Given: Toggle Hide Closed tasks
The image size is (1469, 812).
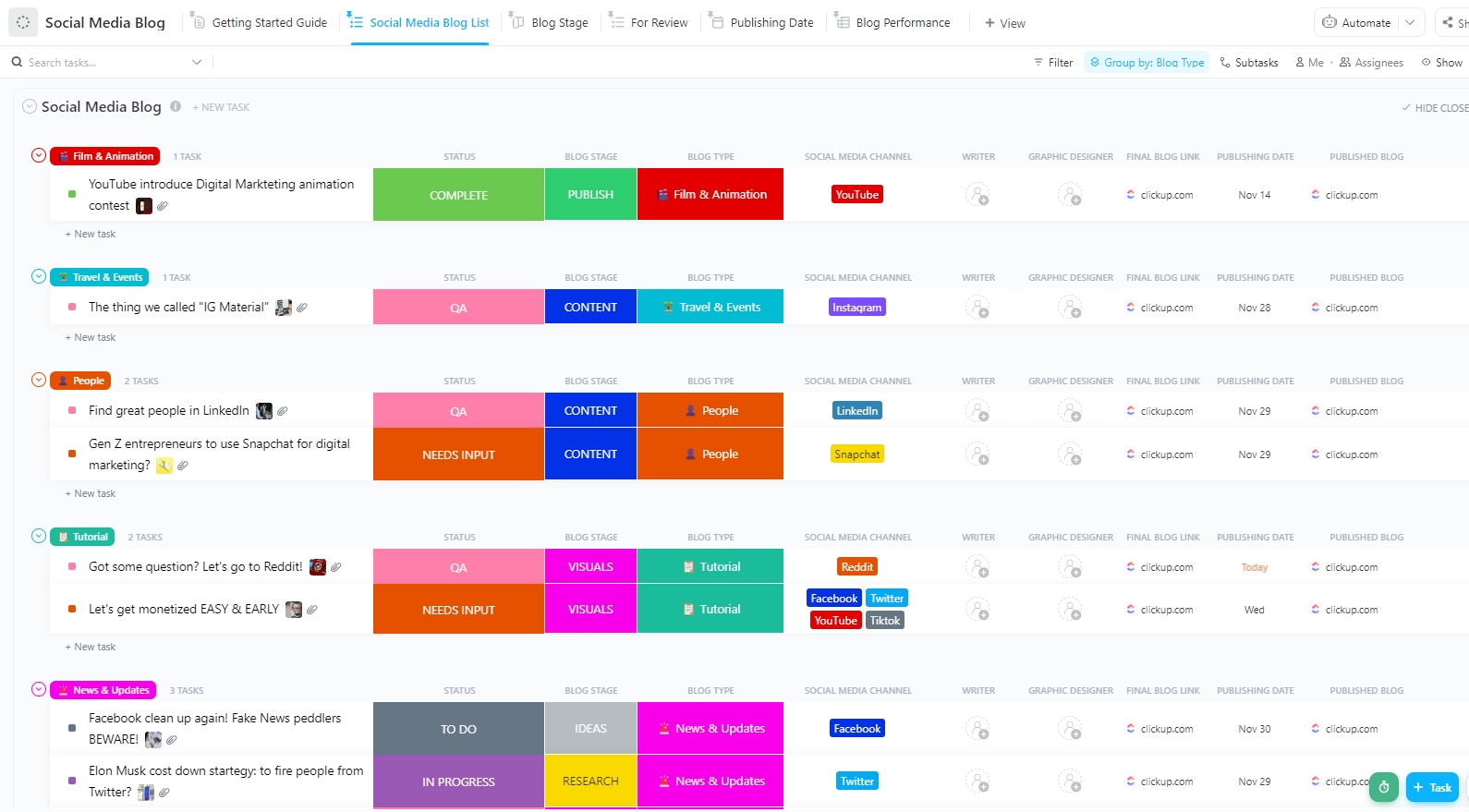Looking at the screenshot, I should point(1435,108).
